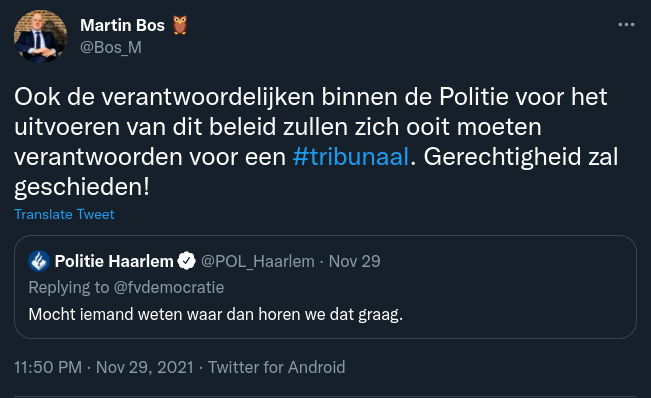The width and height of the screenshot is (651, 398).
Task: Open the quoted tweet text about 'Mocht iemand weten'
Action: [x=215, y=314]
